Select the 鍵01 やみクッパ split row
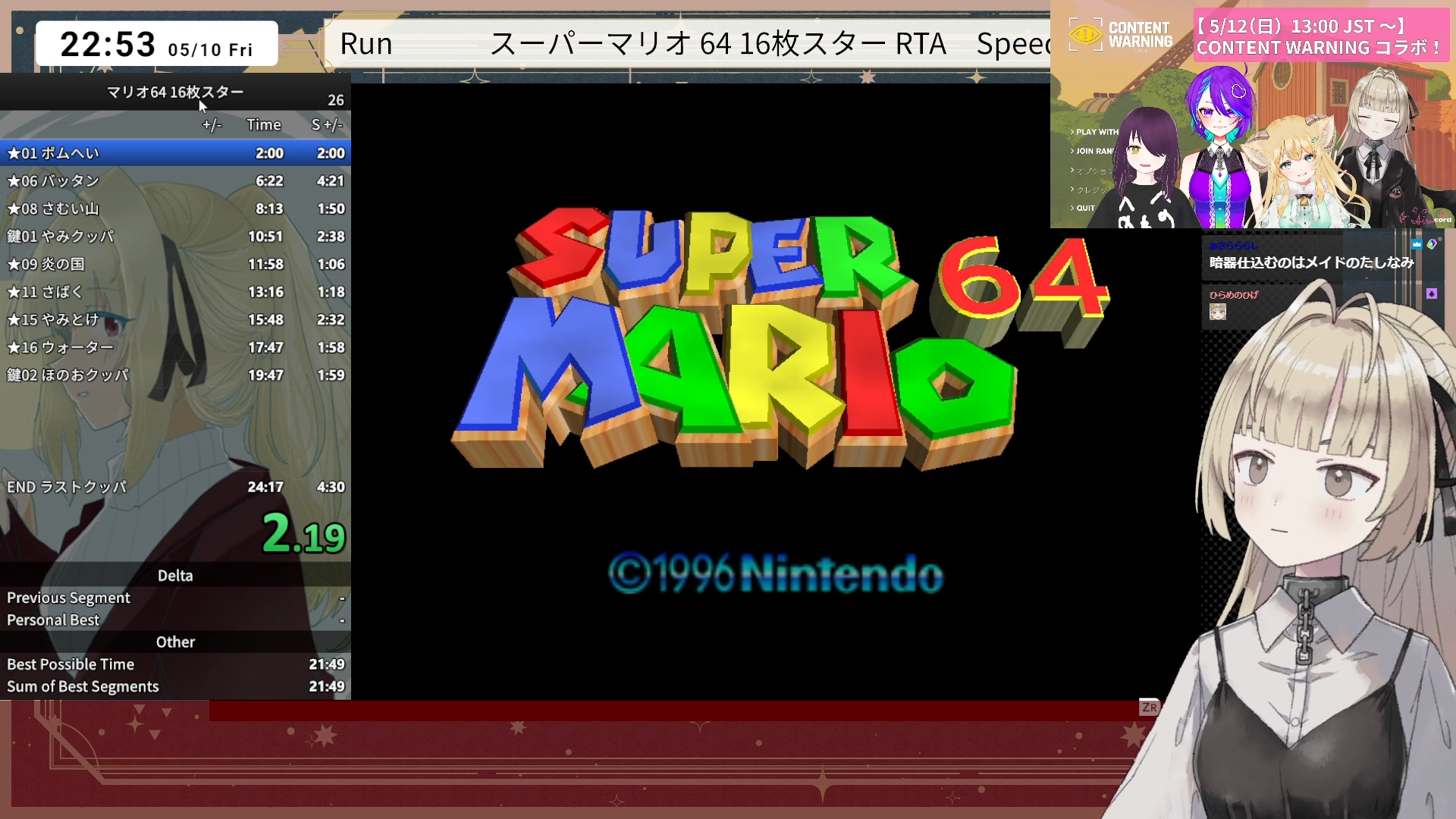The height and width of the screenshot is (819, 1456). (x=175, y=237)
